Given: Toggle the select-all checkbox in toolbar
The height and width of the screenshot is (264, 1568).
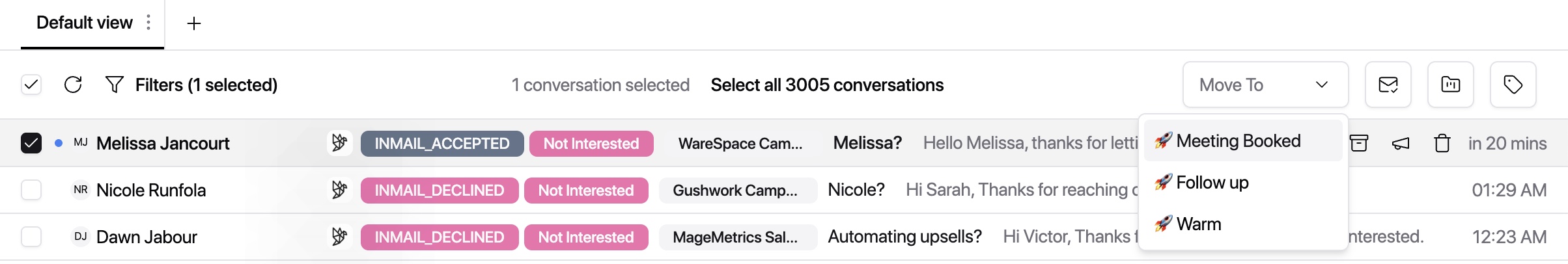Looking at the screenshot, I should tap(31, 85).
